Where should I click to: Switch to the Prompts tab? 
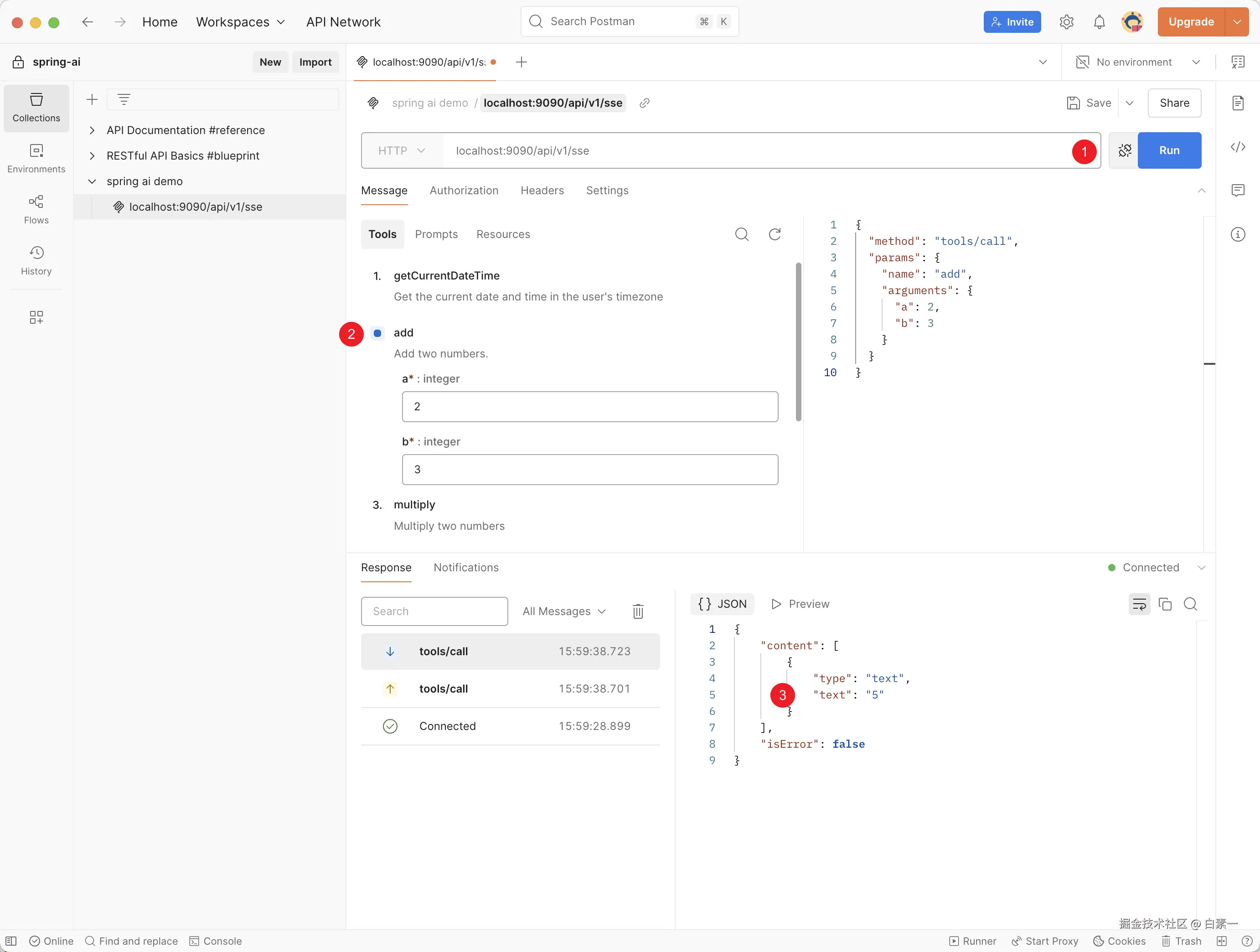[436, 234]
